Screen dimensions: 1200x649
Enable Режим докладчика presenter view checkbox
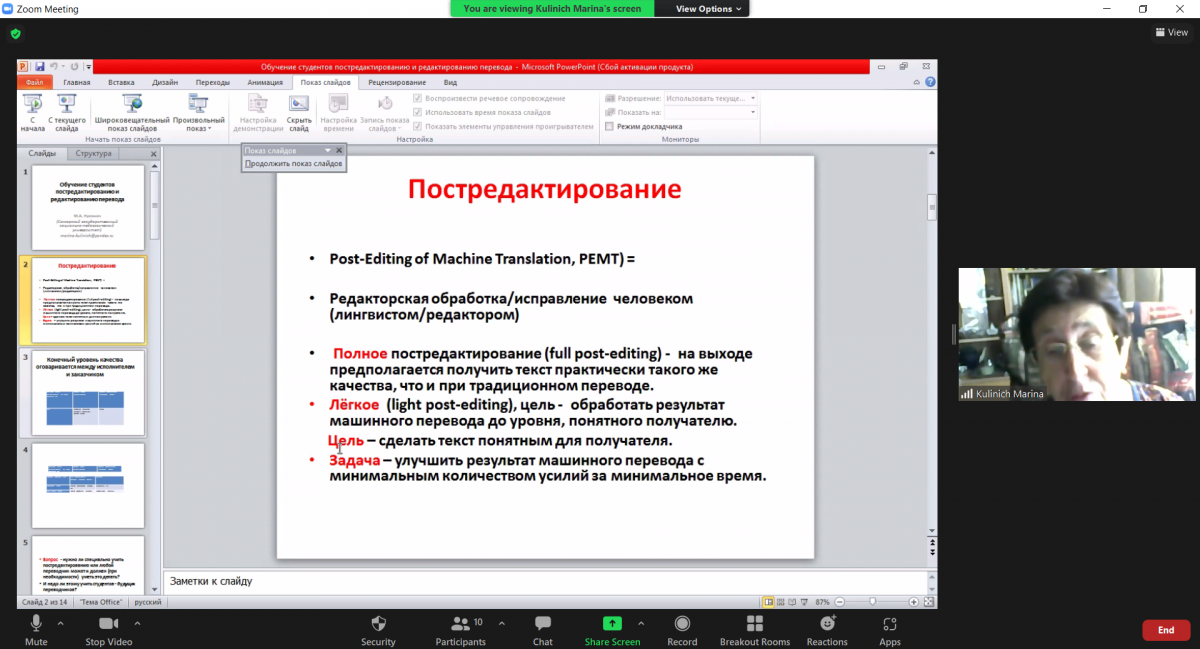(609, 127)
